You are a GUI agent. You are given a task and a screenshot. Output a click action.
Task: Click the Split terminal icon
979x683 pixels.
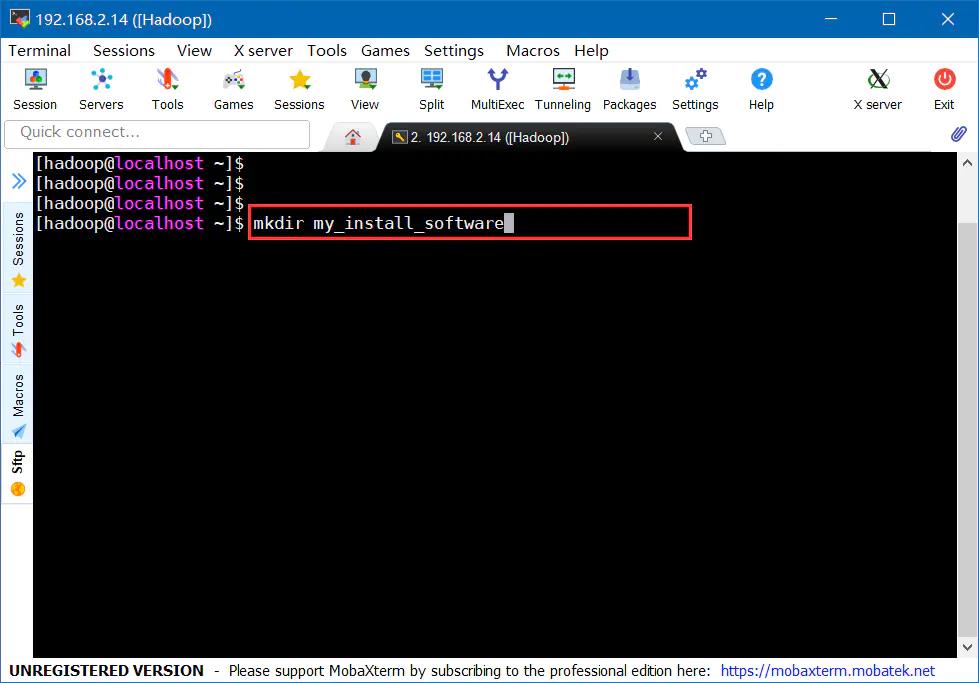pos(431,88)
